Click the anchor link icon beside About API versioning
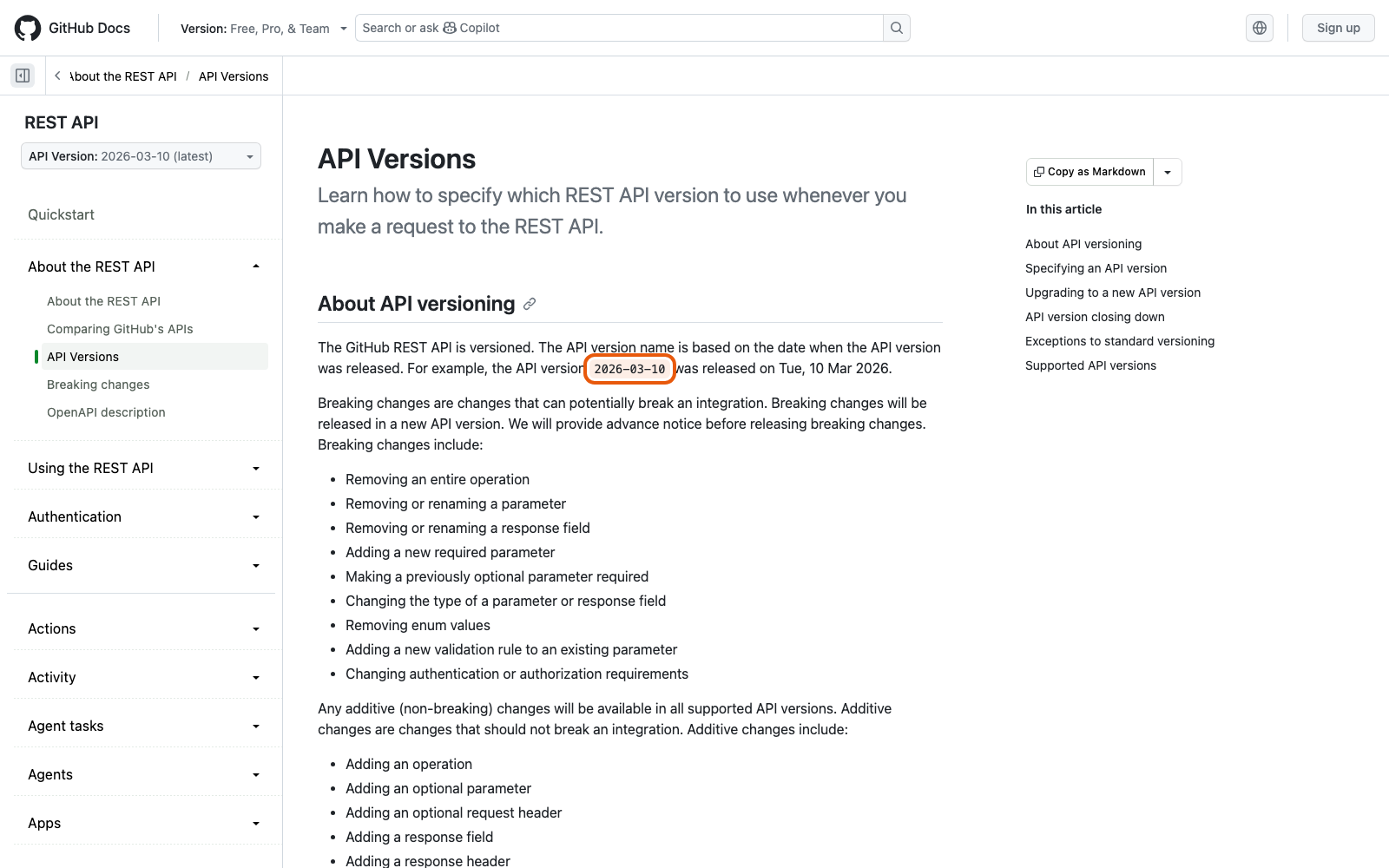 point(530,304)
